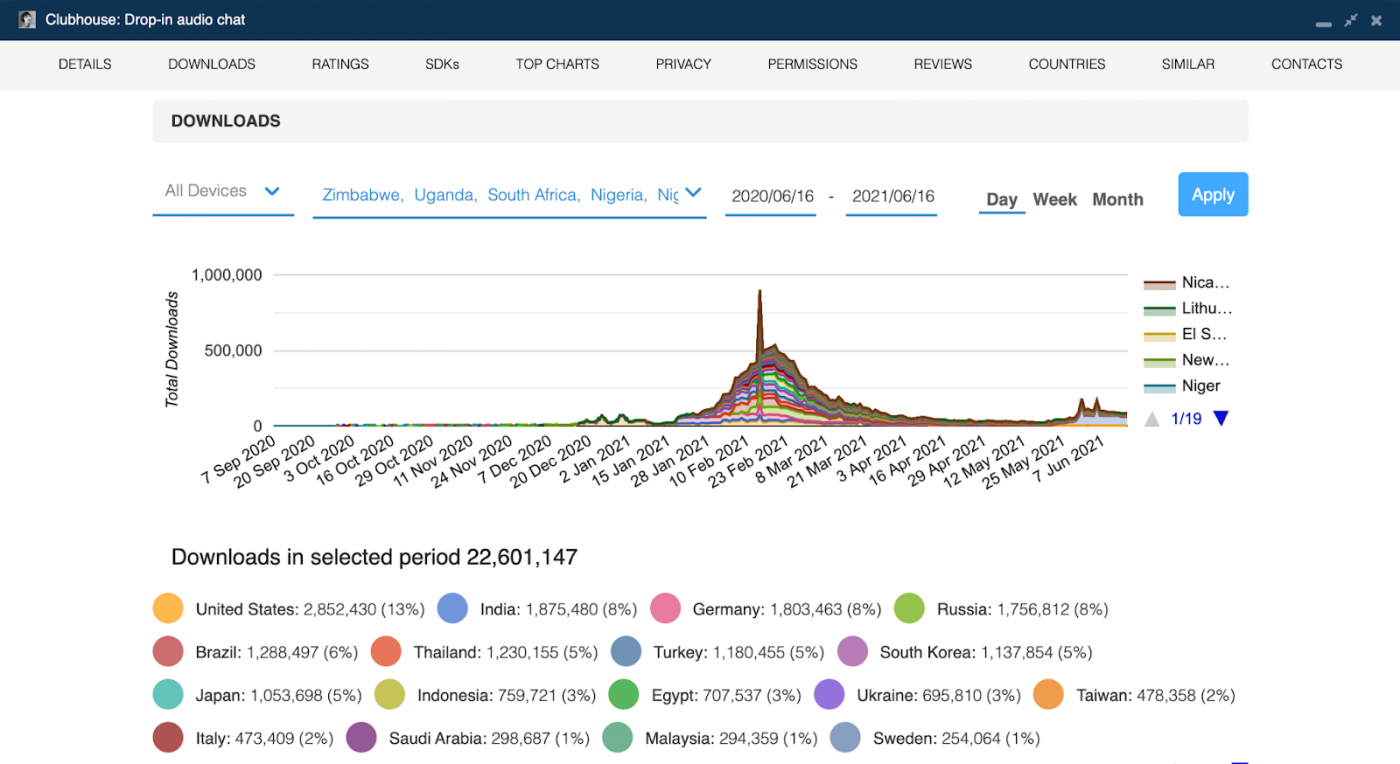Click "Japan: 1,053,698 (5%)" text
Viewport: 1400px width, 764px height.
pos(279,695)
